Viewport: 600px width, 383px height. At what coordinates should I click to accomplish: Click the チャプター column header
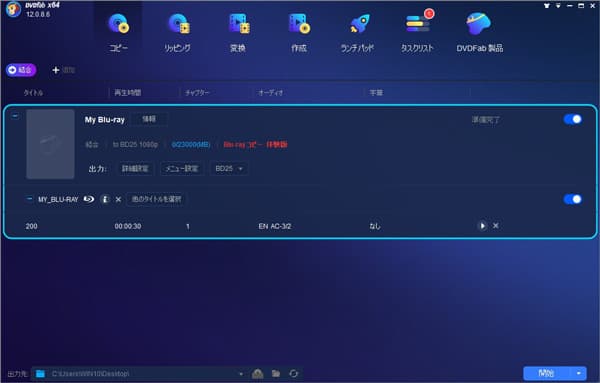coord(197,93)
